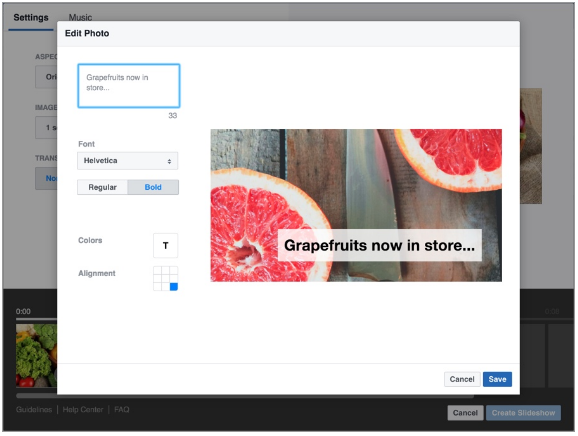
Task: Open the Help Center link
Action: pos(83,409)
